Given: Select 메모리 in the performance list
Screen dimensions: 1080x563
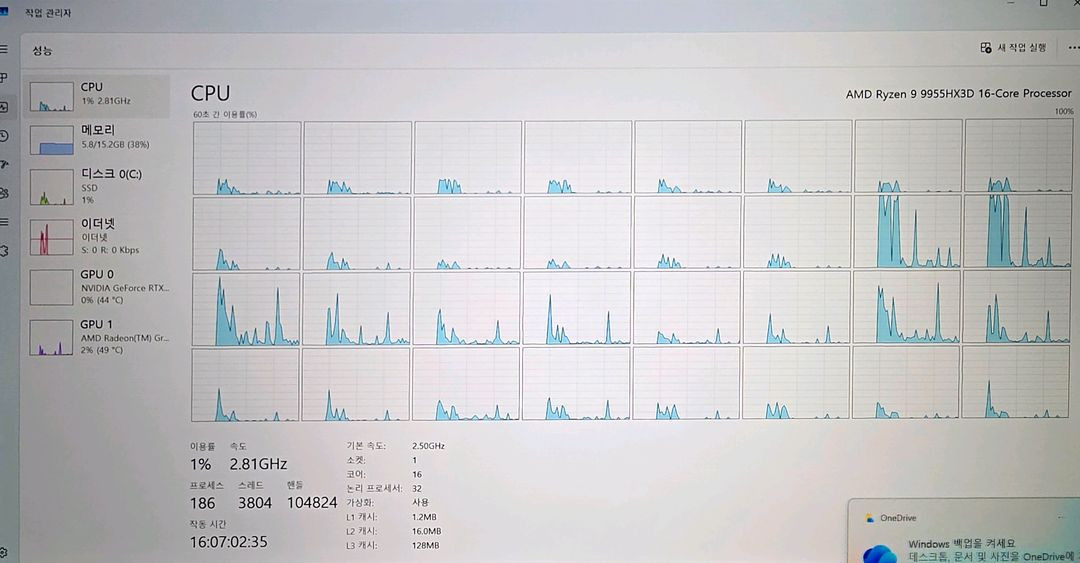Looking at the screenshot, I should (98, 138).
